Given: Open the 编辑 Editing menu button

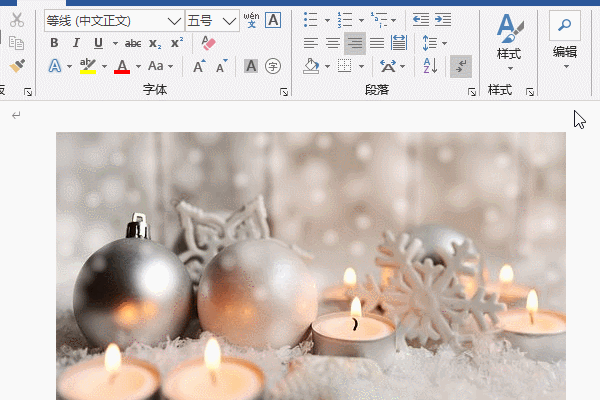Looking at the screenshot, I should 565,40.
